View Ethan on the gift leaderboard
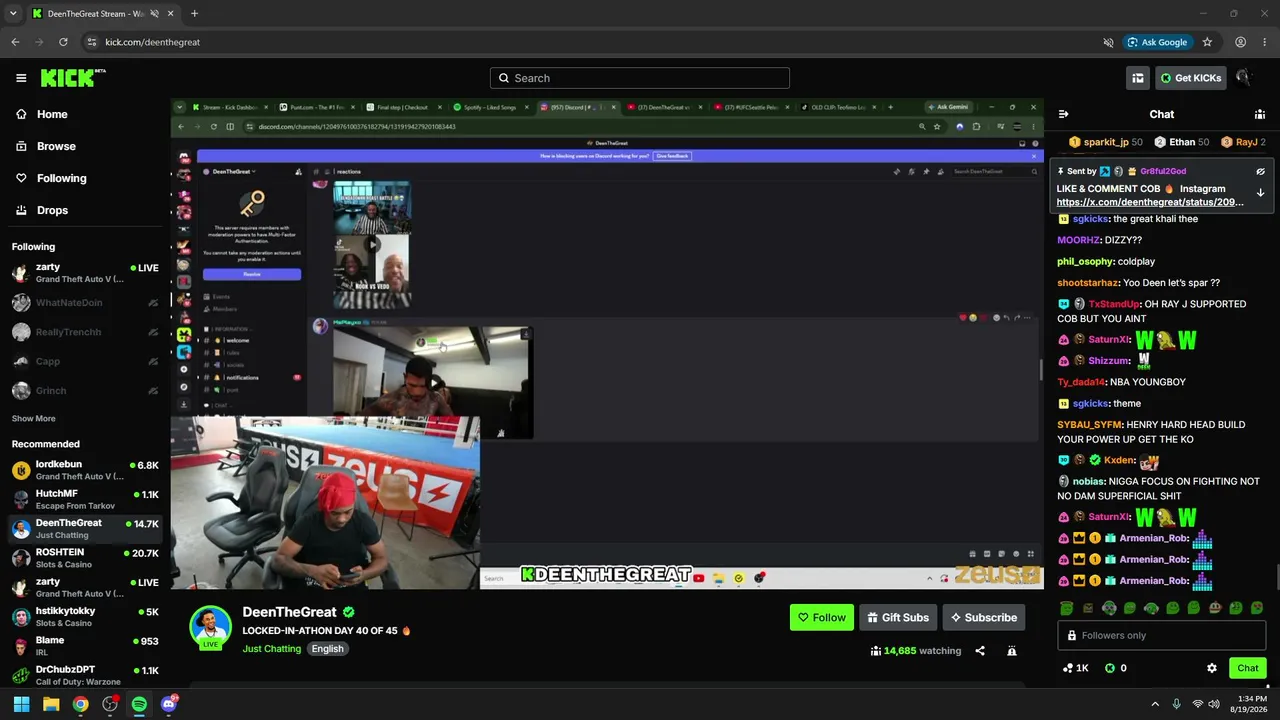Screen dimensions: 1280x720 click(1180, 142)
